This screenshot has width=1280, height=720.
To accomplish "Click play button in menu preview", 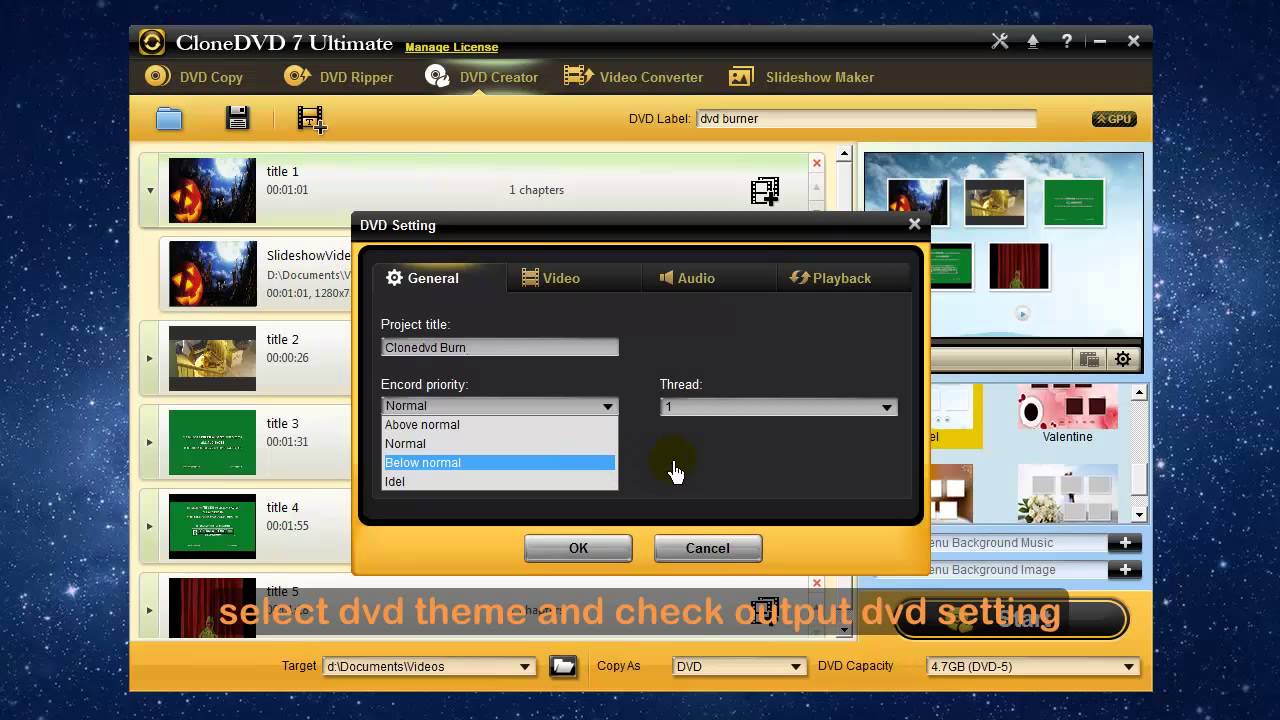I will click(1022, 314).
